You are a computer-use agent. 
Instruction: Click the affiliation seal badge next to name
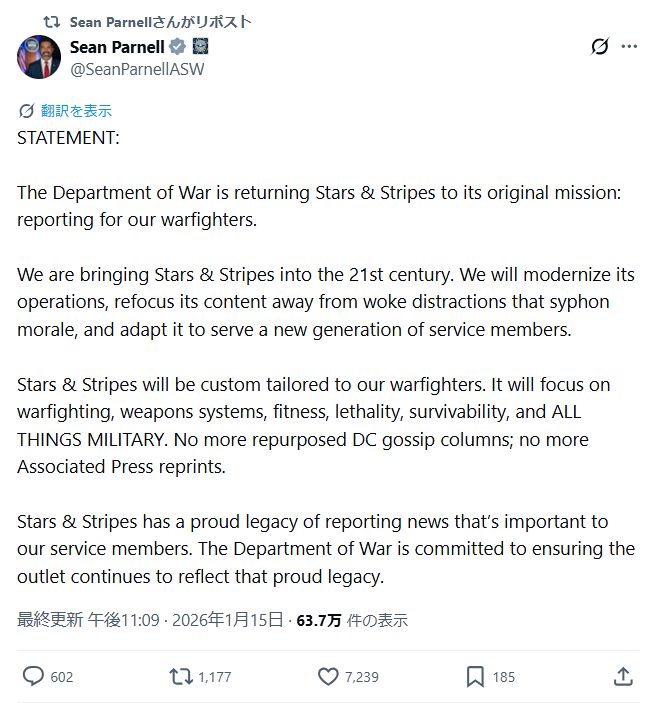[x=199, y=47]
